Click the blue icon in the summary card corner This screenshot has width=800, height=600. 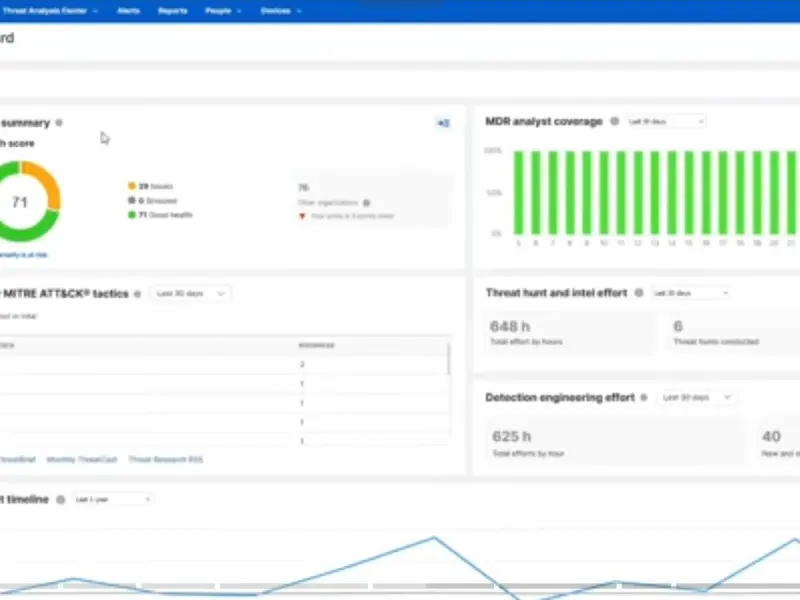[443, 123]
